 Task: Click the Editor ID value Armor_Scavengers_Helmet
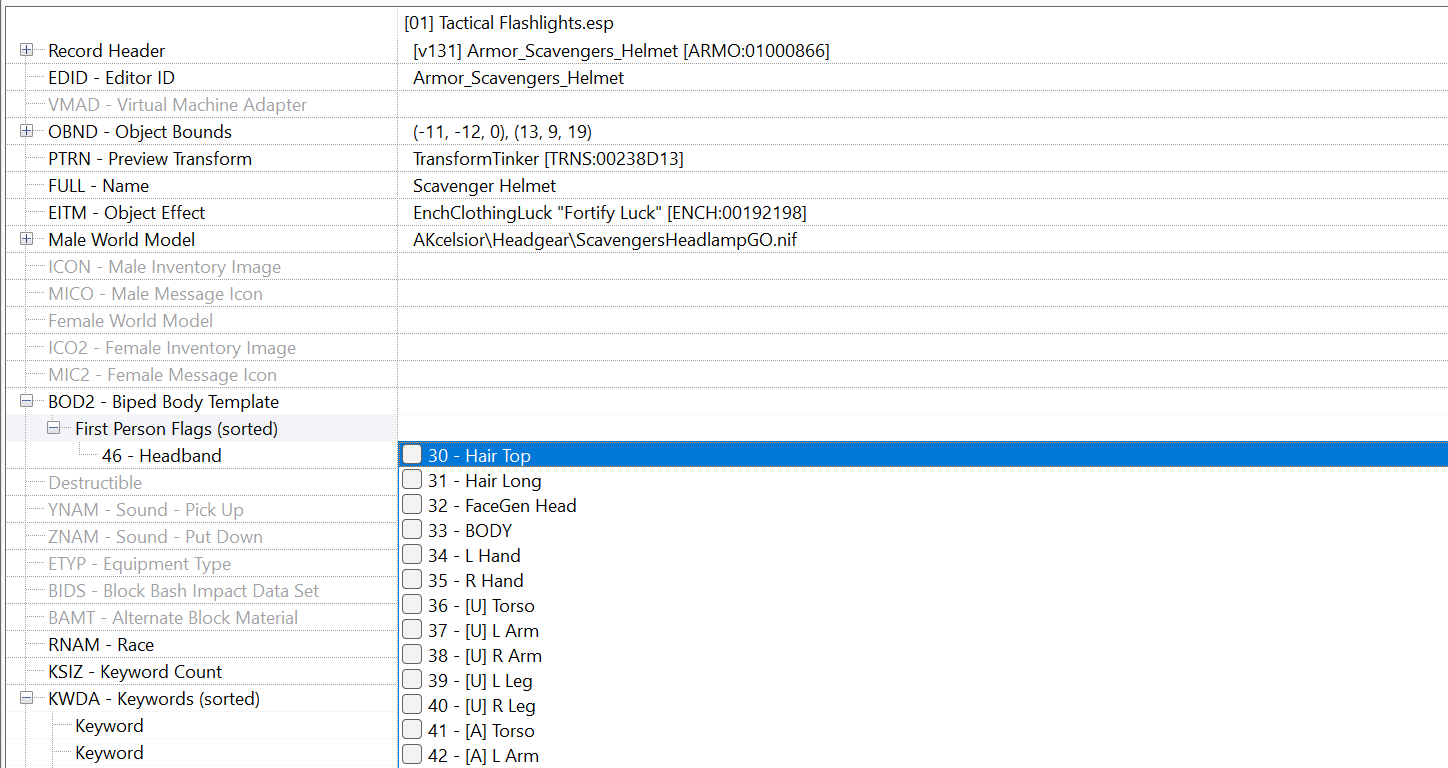[x=518, y=77]
